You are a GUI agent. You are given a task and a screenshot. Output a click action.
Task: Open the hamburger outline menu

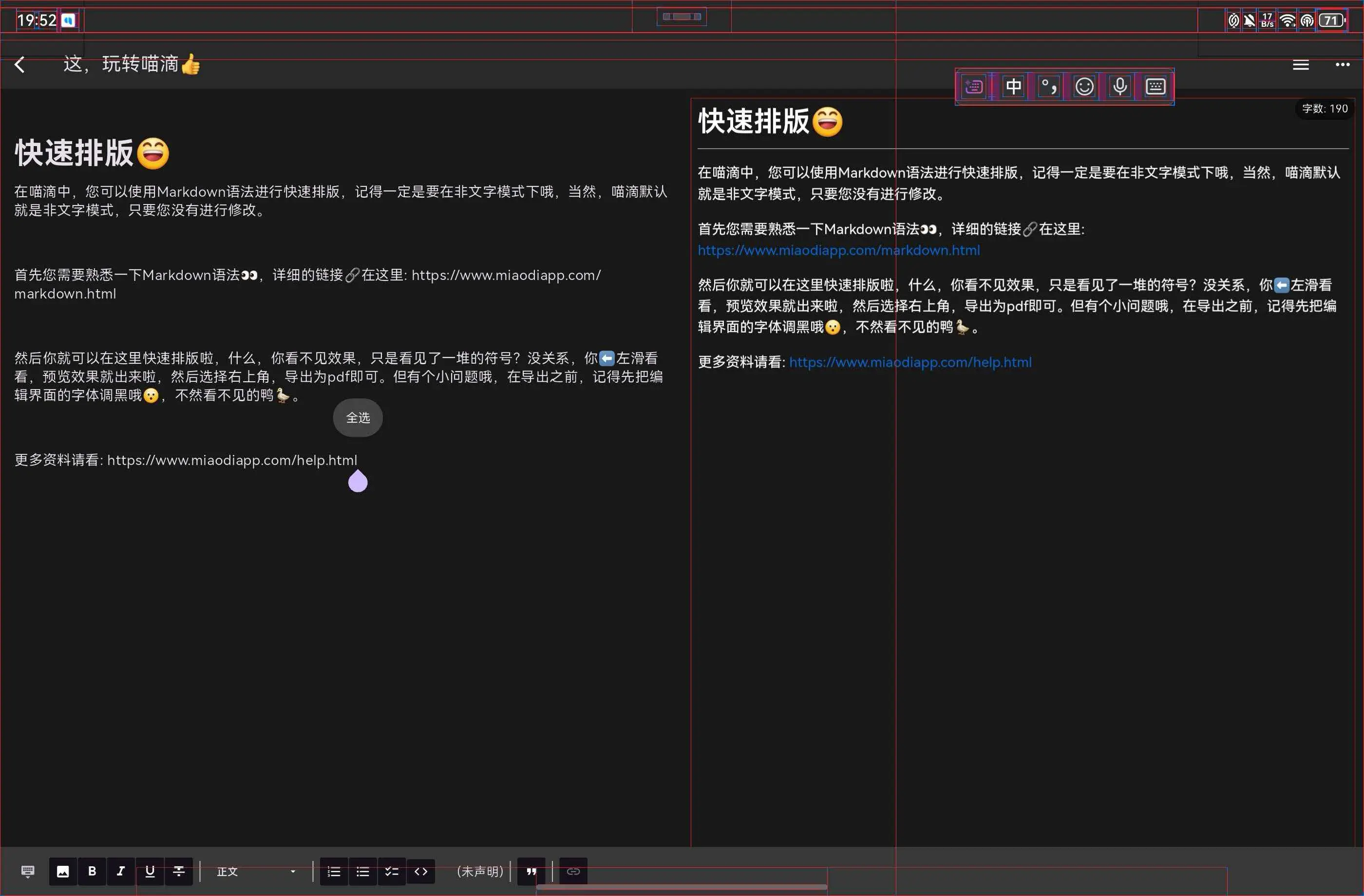tap(1300, 65)
